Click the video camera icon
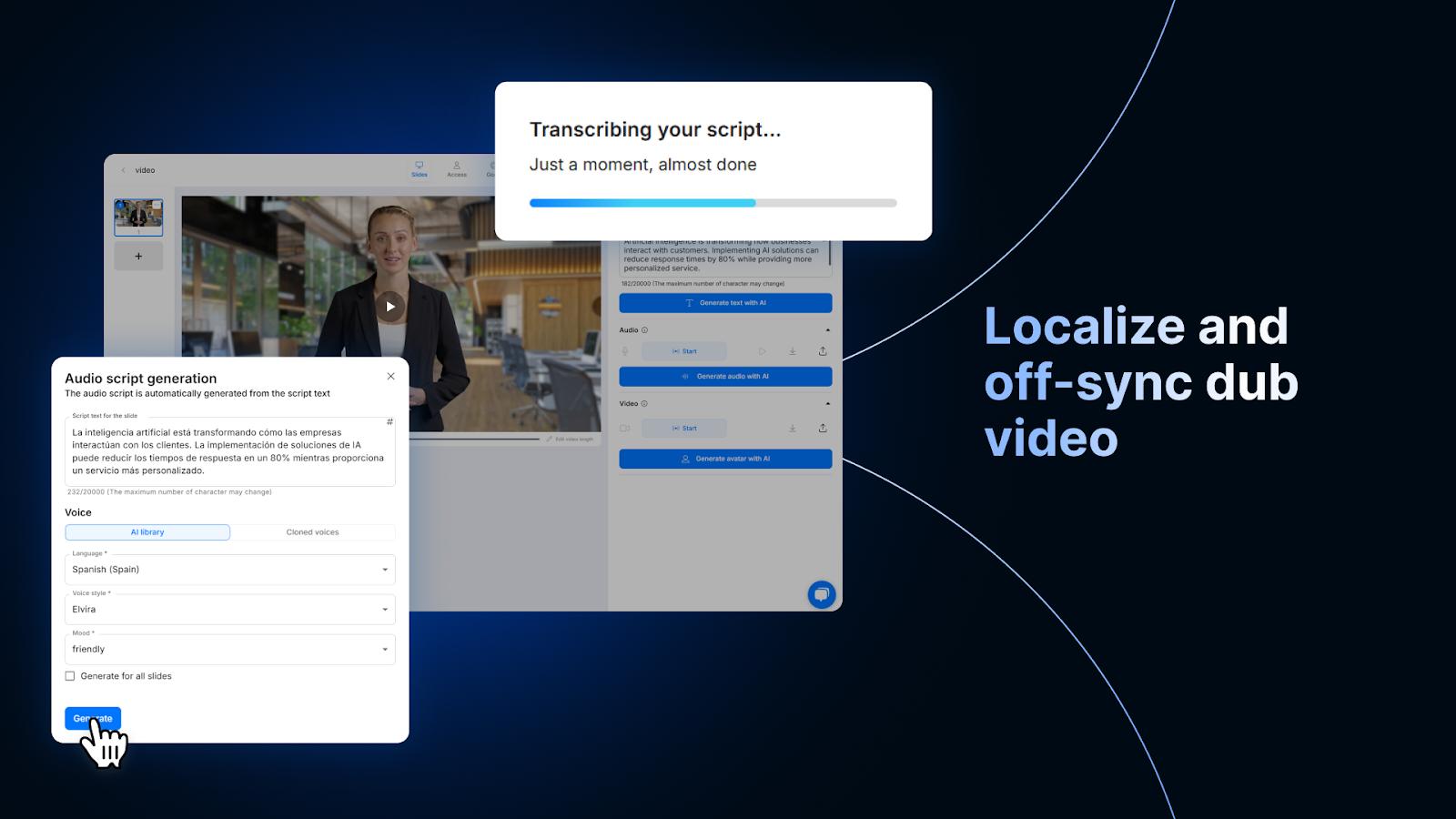The width and height of the screenshot is (1456, 819). click(625, 428)
